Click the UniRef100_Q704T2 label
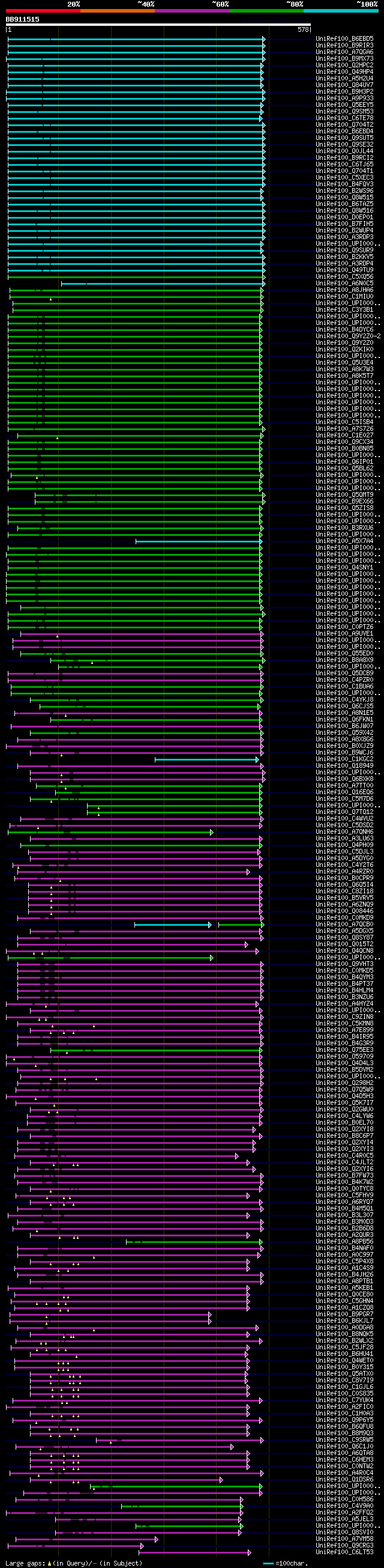This screenshot has height=1568, width=384. (x=344, y=125)
